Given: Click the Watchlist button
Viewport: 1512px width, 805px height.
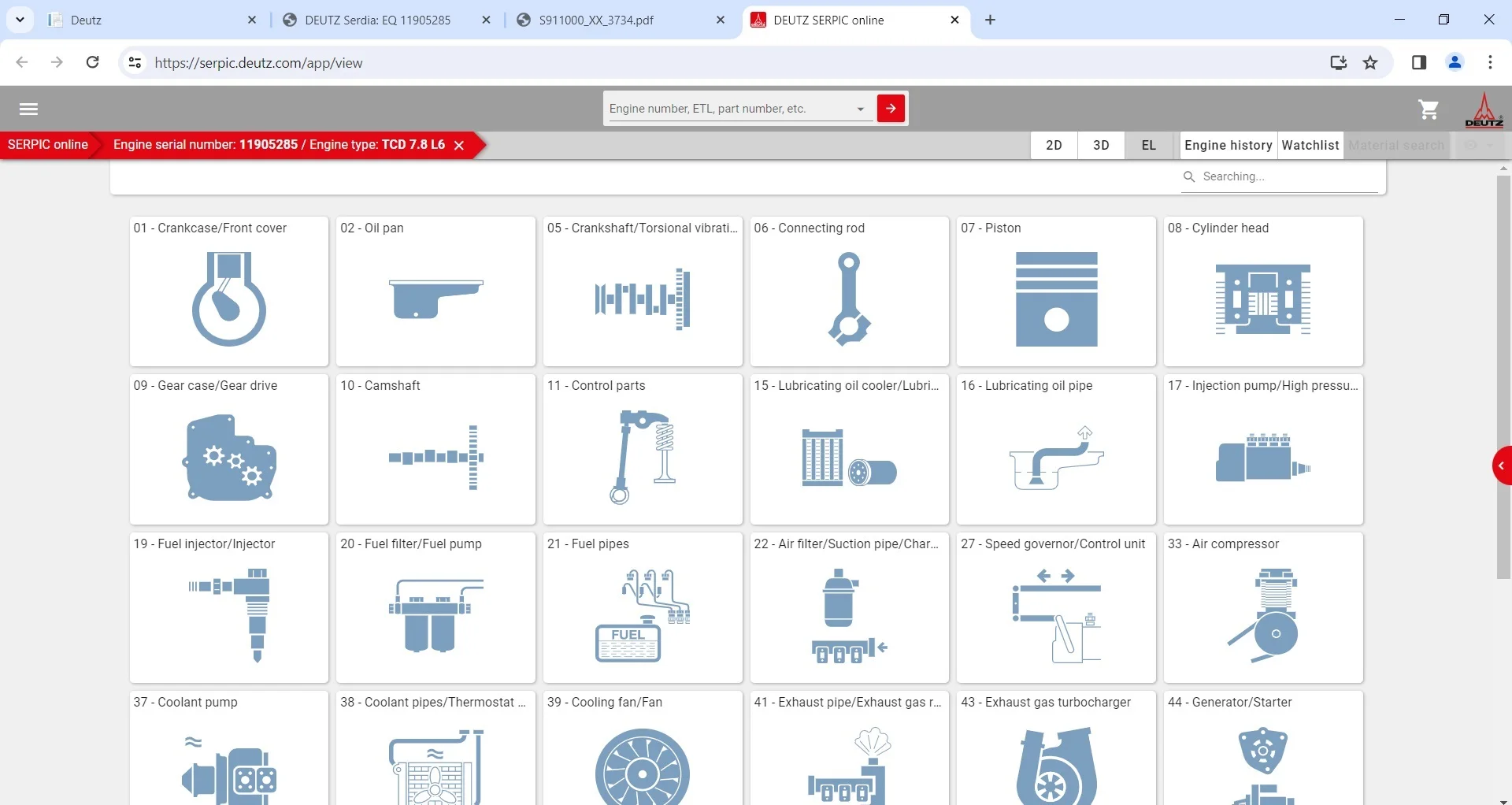Looking at the screenshot, I should pos(1310,146).
